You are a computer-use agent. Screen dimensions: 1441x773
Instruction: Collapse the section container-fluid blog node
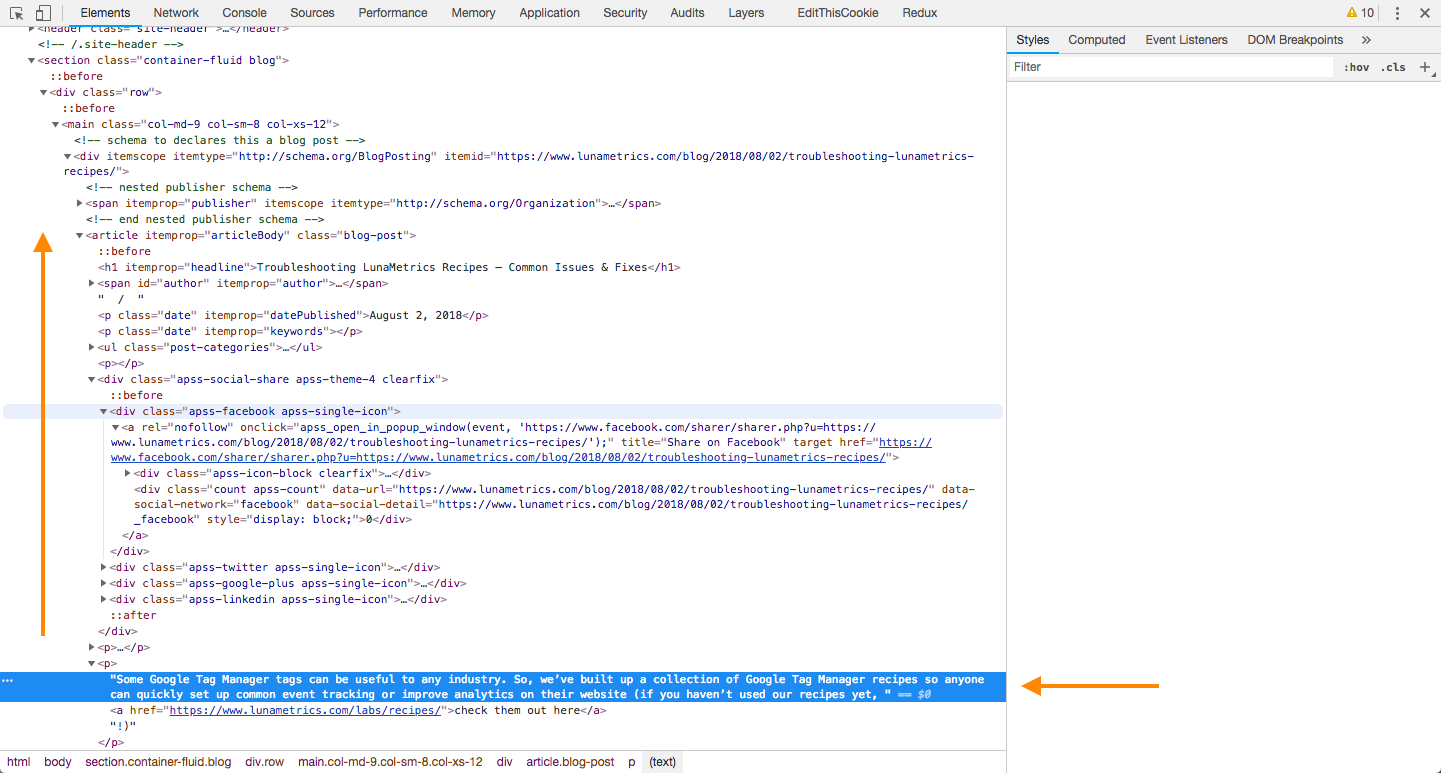pyautogui.click(x=31, y=60)
